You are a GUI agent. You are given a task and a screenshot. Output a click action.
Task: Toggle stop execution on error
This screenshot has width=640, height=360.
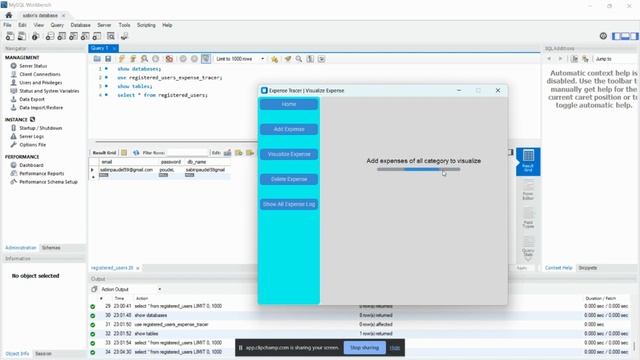(x=169, y=59)
